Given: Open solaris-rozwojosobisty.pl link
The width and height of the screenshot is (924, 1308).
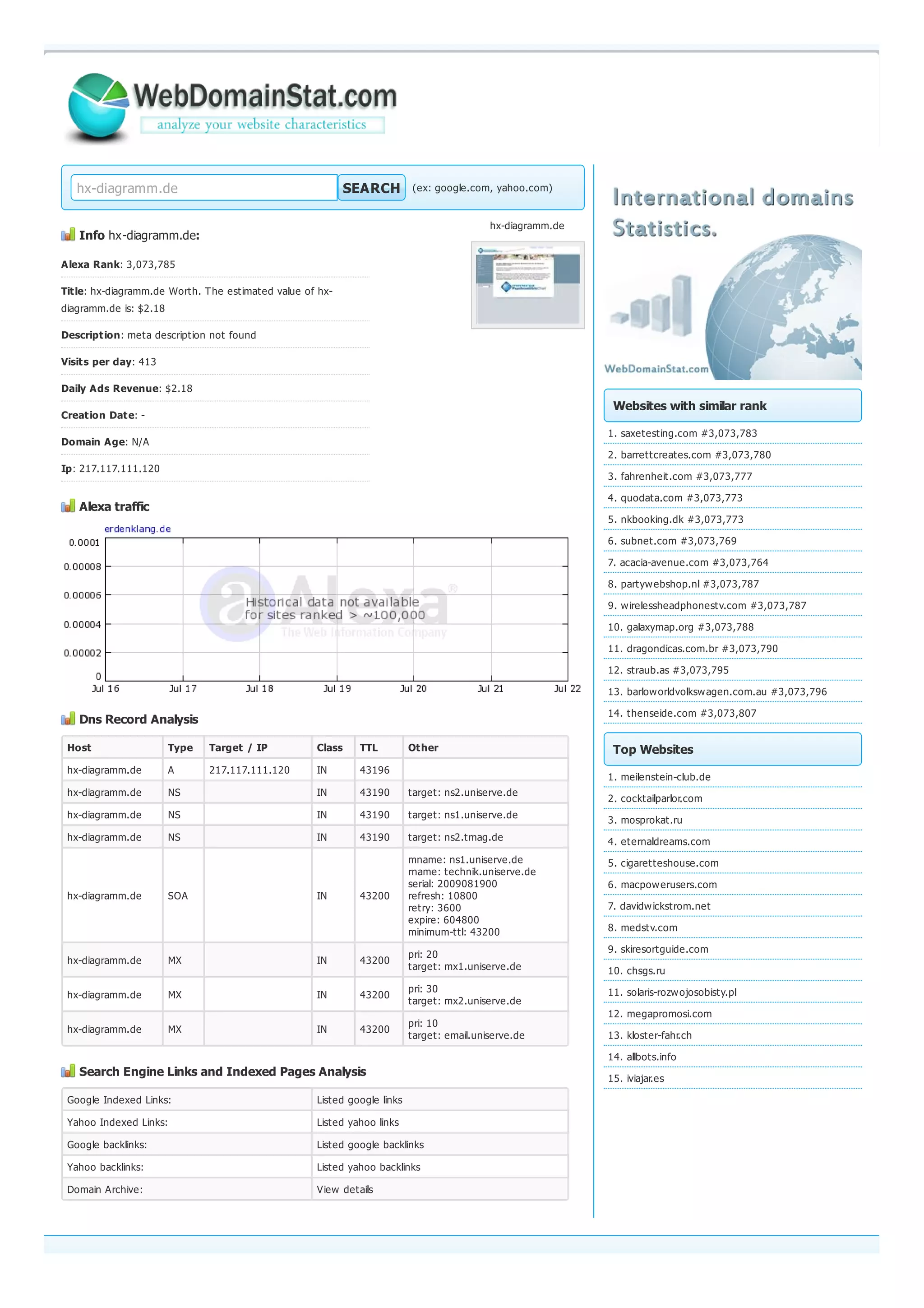Looking at the screenshot, I should 681,993.
